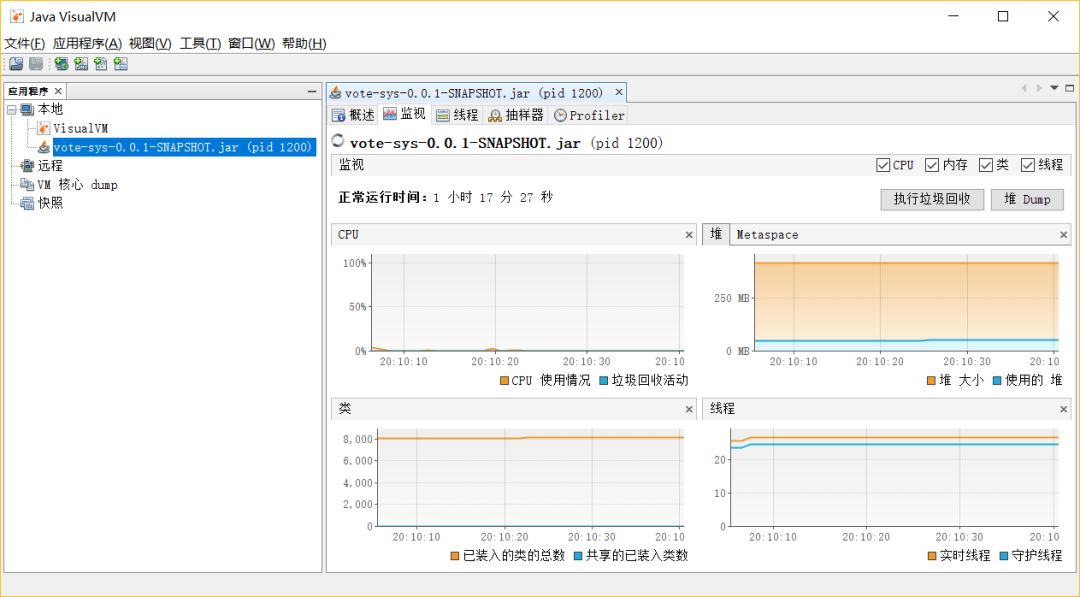Switch to the Profiler tab

point(590,115)
